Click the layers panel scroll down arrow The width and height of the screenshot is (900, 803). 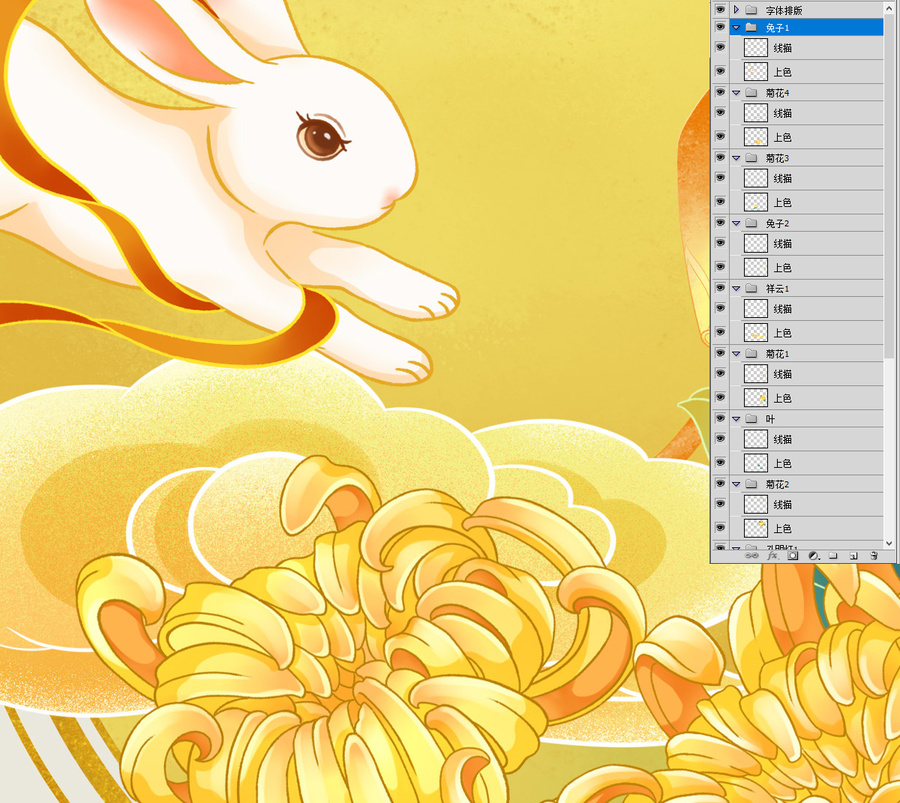click(x=889, y=543)
